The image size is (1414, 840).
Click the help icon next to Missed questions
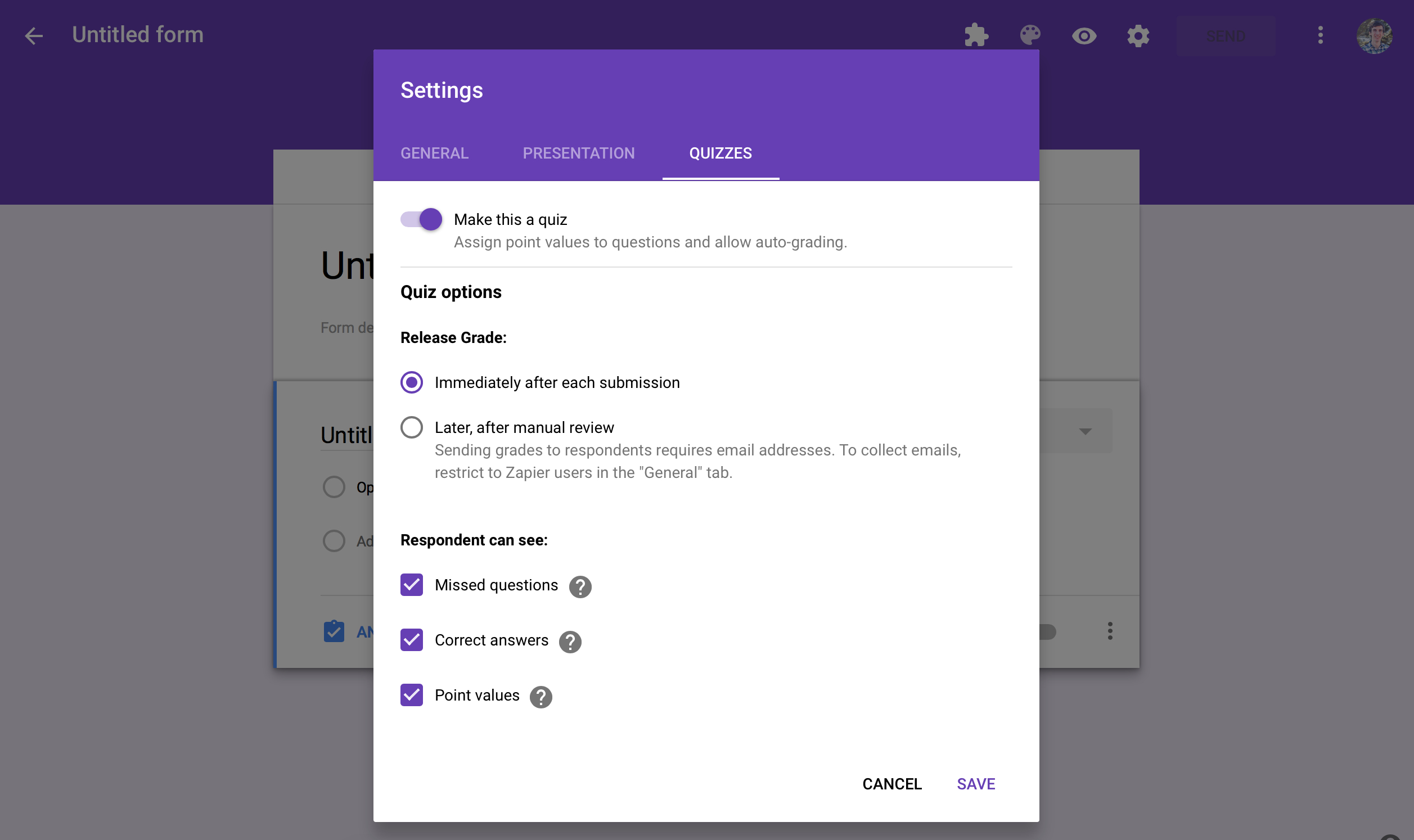coord(580,586)
